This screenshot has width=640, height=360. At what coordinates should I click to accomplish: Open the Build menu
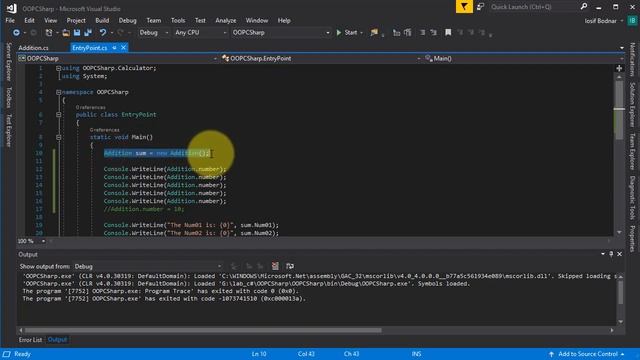coord(102,20)
